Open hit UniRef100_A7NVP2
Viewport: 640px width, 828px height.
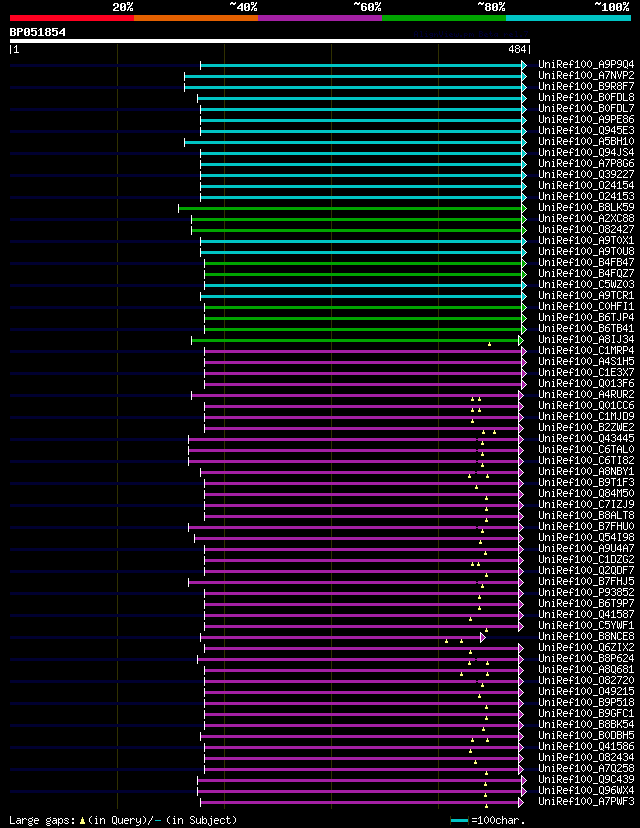[586, 76]
